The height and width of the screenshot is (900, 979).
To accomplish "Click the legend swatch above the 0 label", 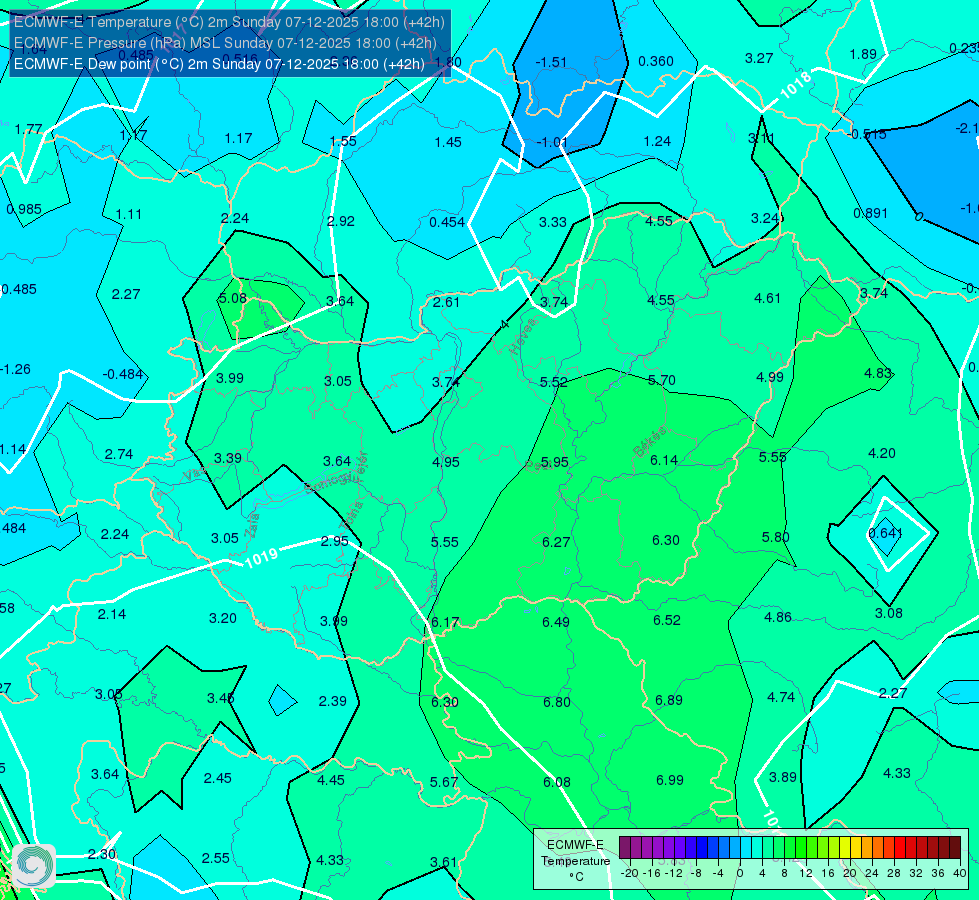I will 736,848.
